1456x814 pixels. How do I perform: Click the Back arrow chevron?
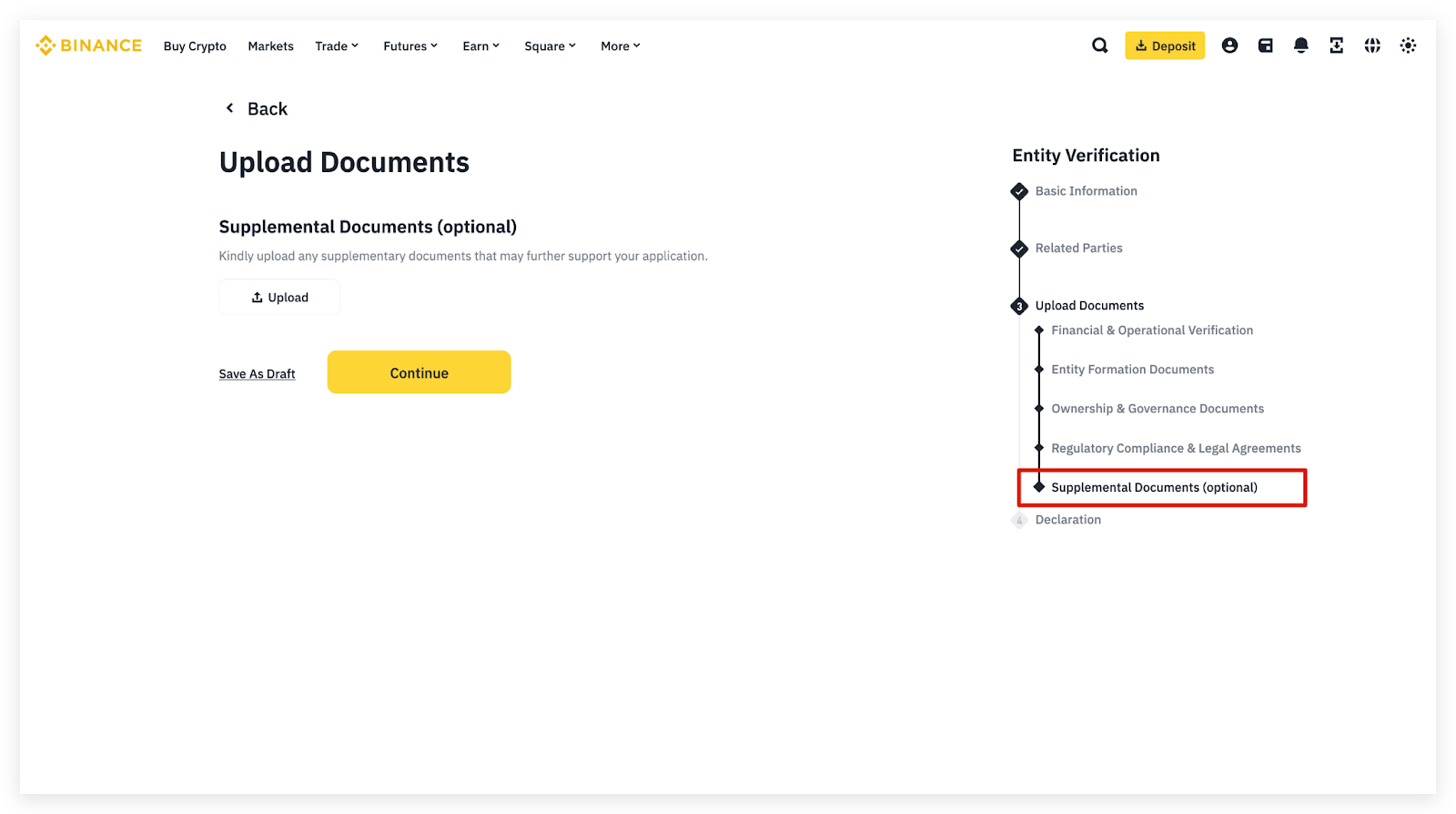pos(230,108)
